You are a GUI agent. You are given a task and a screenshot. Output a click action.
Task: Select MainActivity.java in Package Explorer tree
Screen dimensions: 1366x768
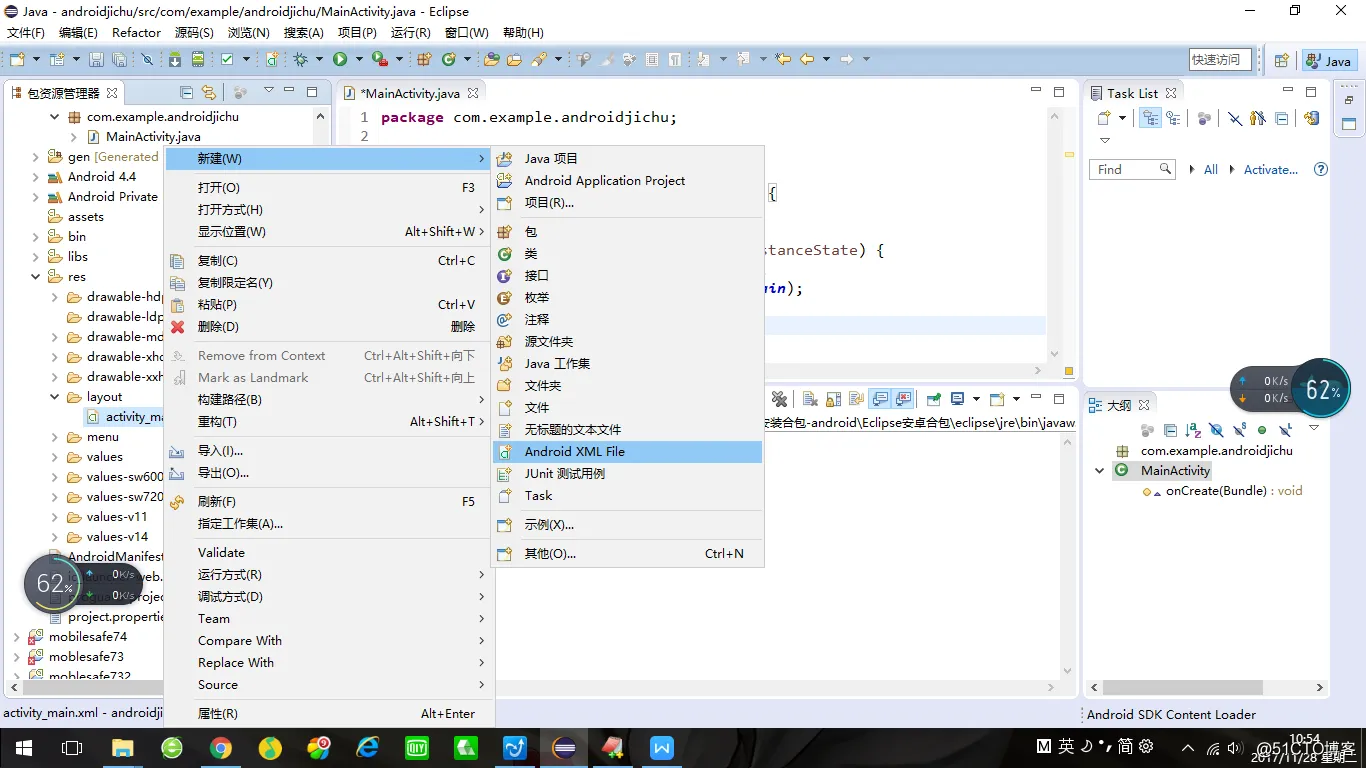point(153,137)
